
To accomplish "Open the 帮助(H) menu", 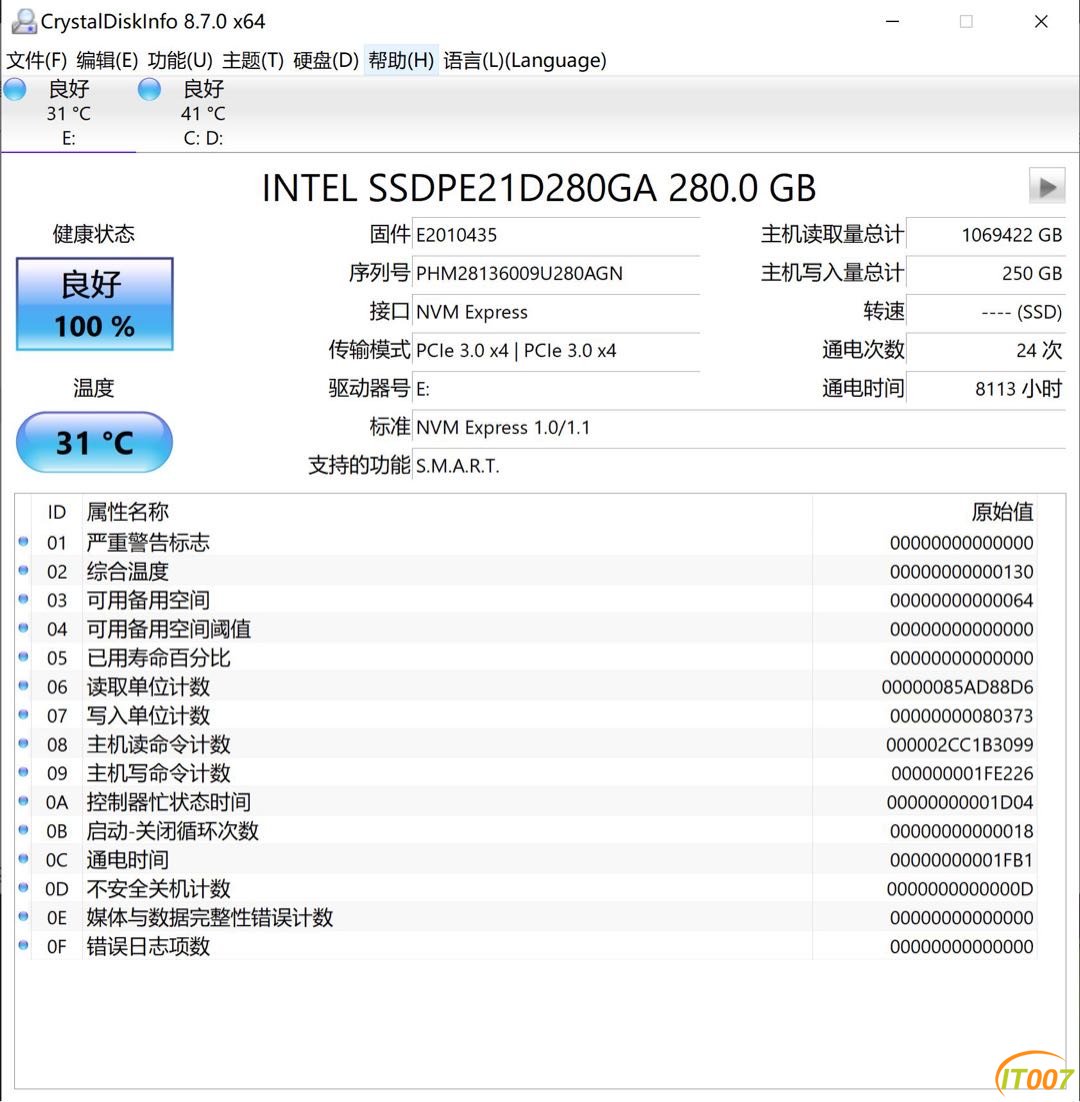I will (x=401, y=60).
